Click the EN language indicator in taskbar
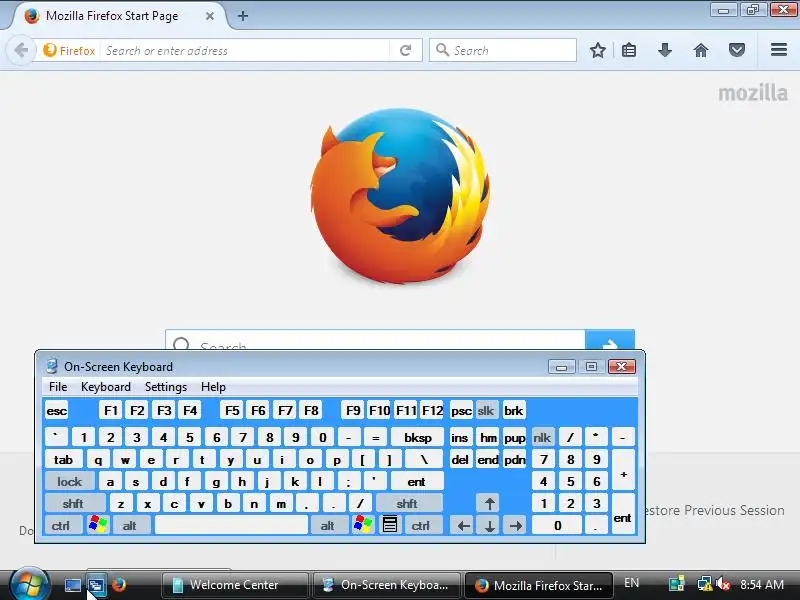This screenshot has width=800, height=600. pos(632,583)
